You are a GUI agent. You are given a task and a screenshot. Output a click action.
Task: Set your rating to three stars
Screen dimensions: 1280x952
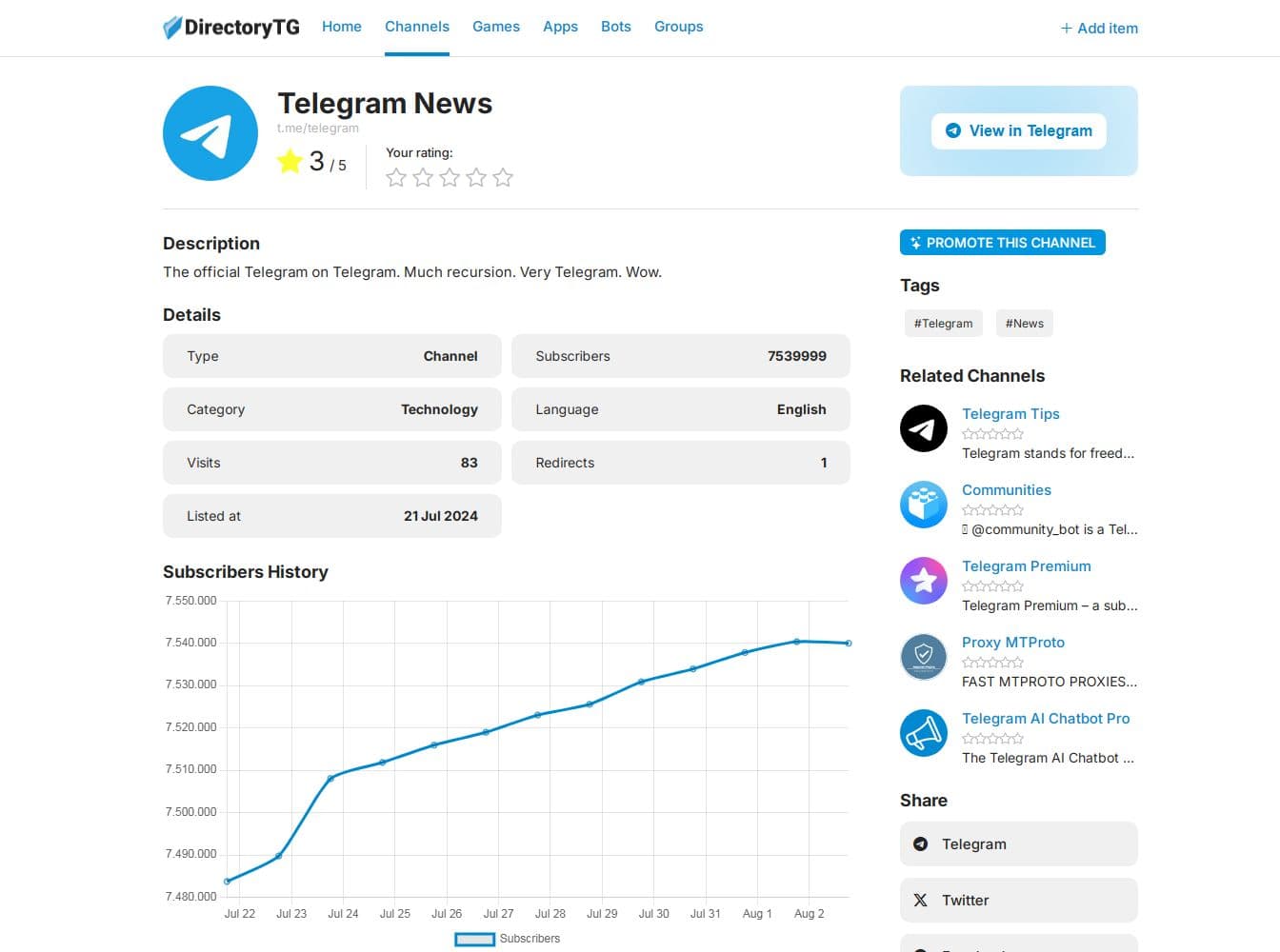[450, 178]
